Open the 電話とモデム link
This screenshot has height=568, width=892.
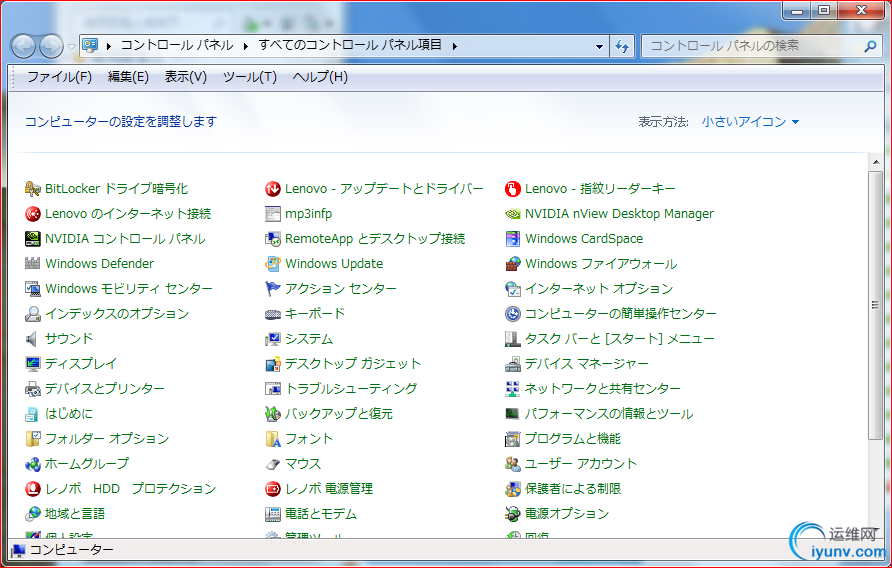coord(321,514)
